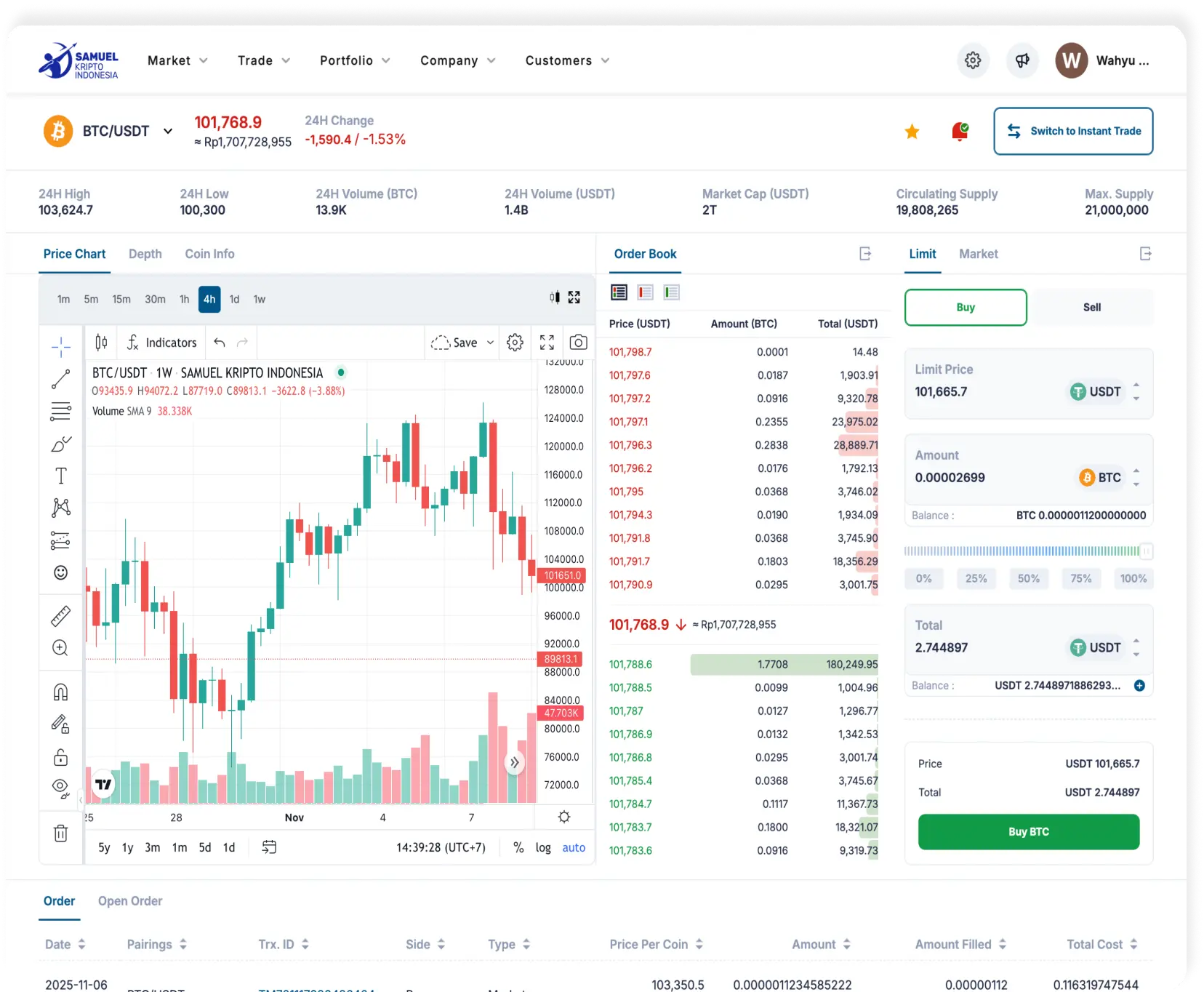Click Switch to Instant Trade
This screenshot has width=1204, height=992.
point(1073,131)
